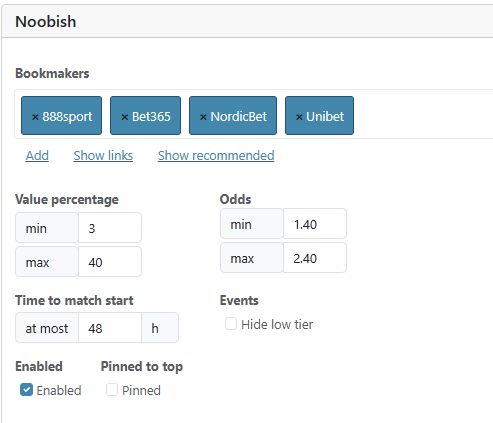Remove Bet365 using the x icon

125,117
